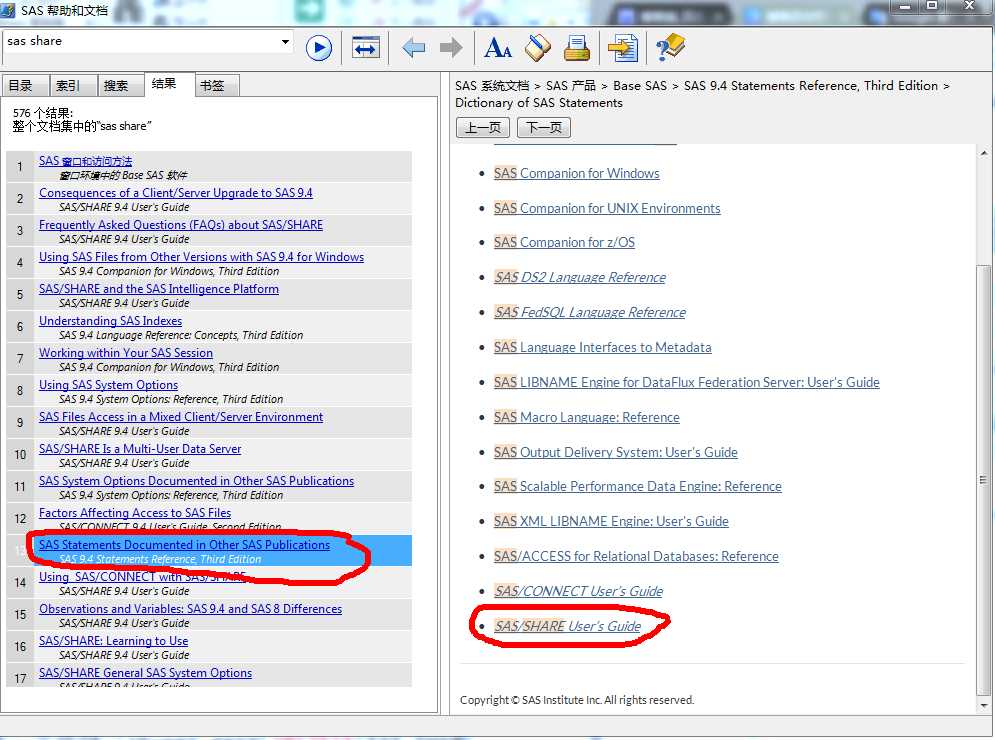Open 'Working within Your SAS Session' result

point(126,353)
